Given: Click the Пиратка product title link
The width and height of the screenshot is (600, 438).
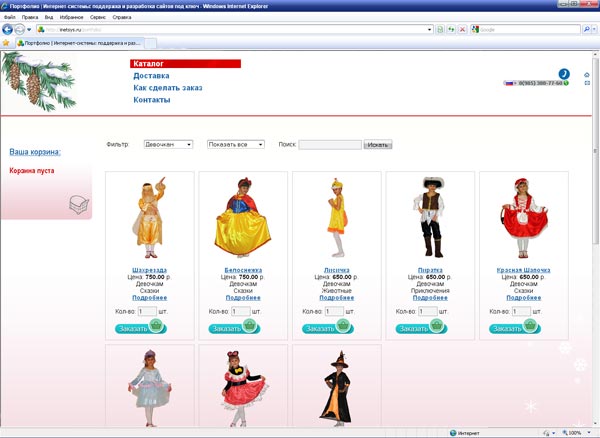Looking at the screenshot, I should point(430,270).
